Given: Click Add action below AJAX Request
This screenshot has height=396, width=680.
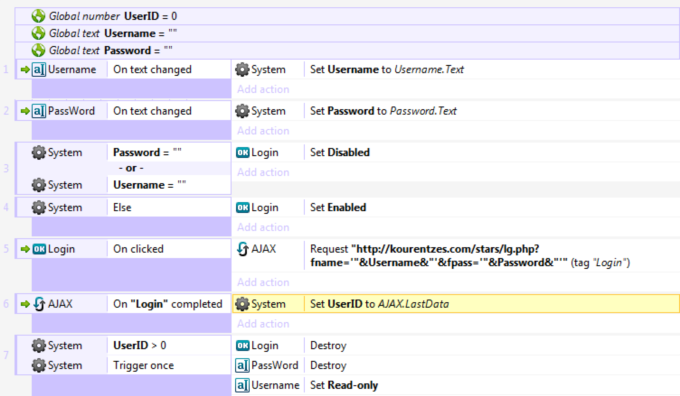Looking at the screenshot, I should [263, 282].
